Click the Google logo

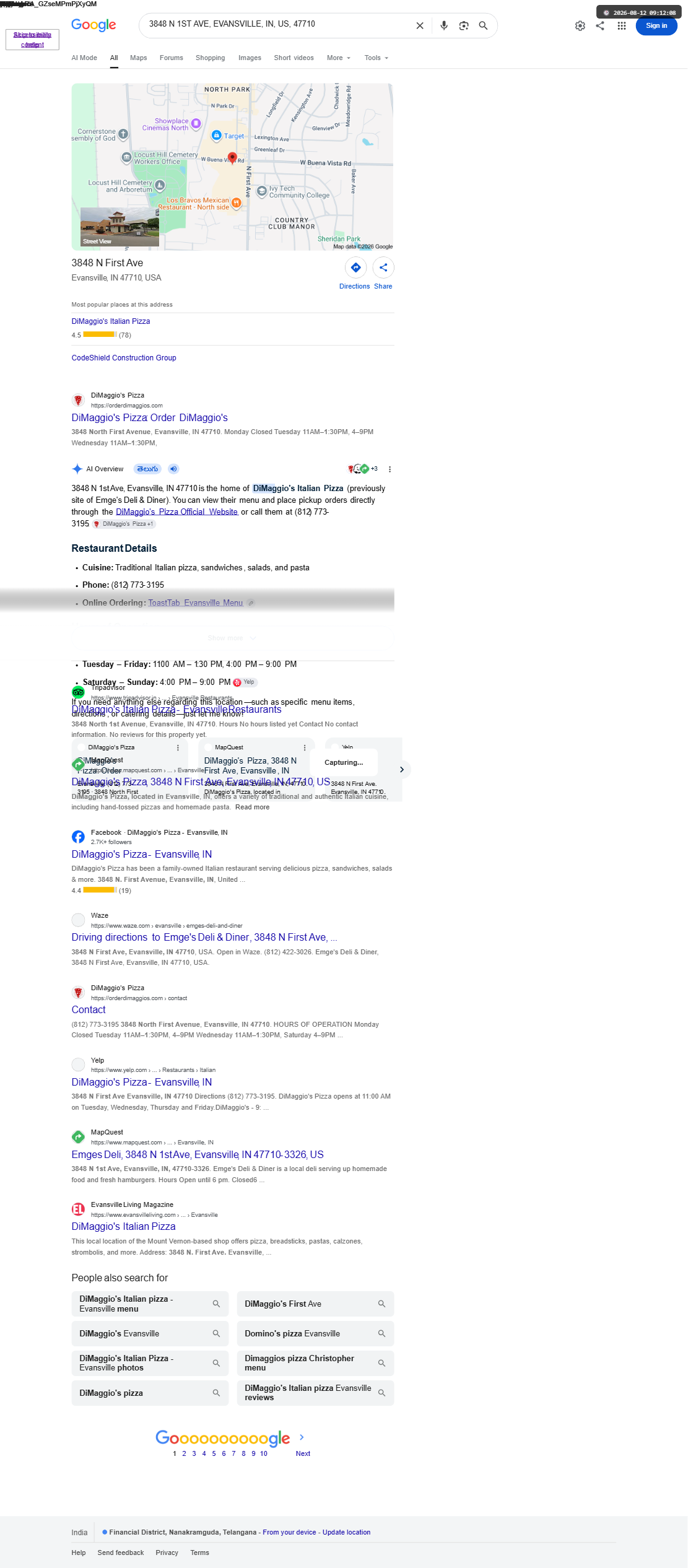[x=94, y=25]
